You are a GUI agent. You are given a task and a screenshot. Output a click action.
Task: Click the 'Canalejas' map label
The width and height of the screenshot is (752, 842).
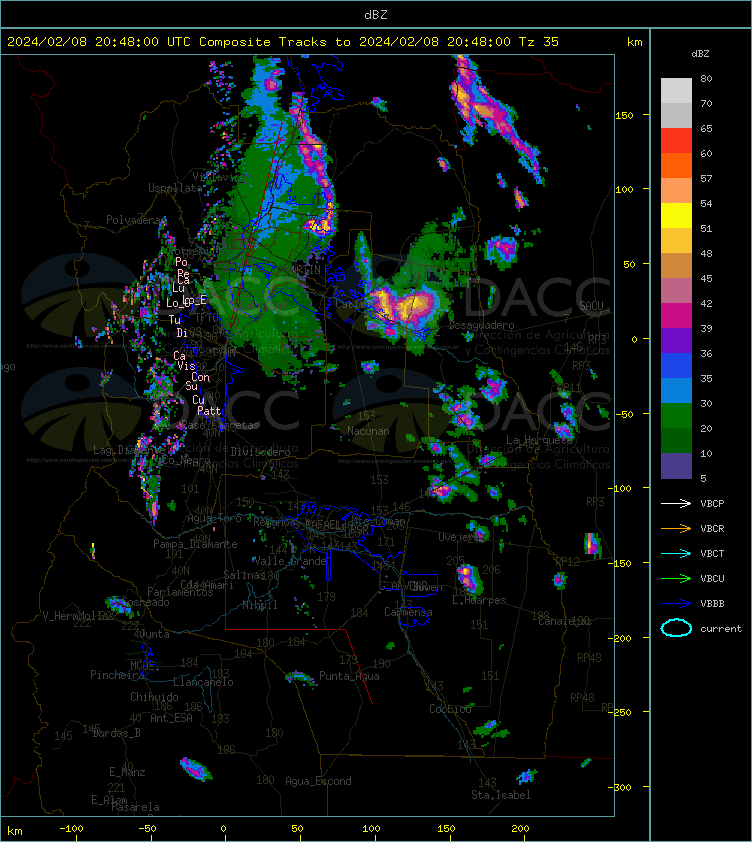565,621
